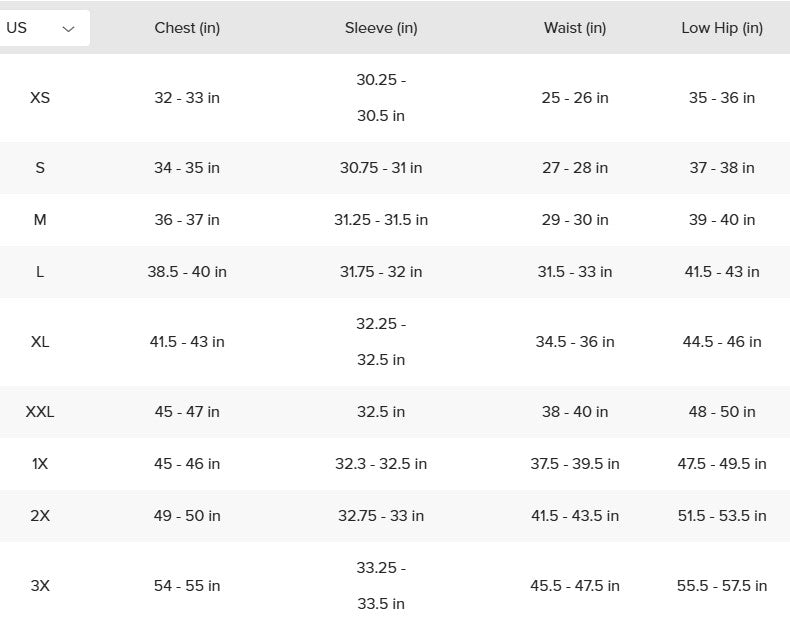
Task: Select the S size row label
Action: 40,168
